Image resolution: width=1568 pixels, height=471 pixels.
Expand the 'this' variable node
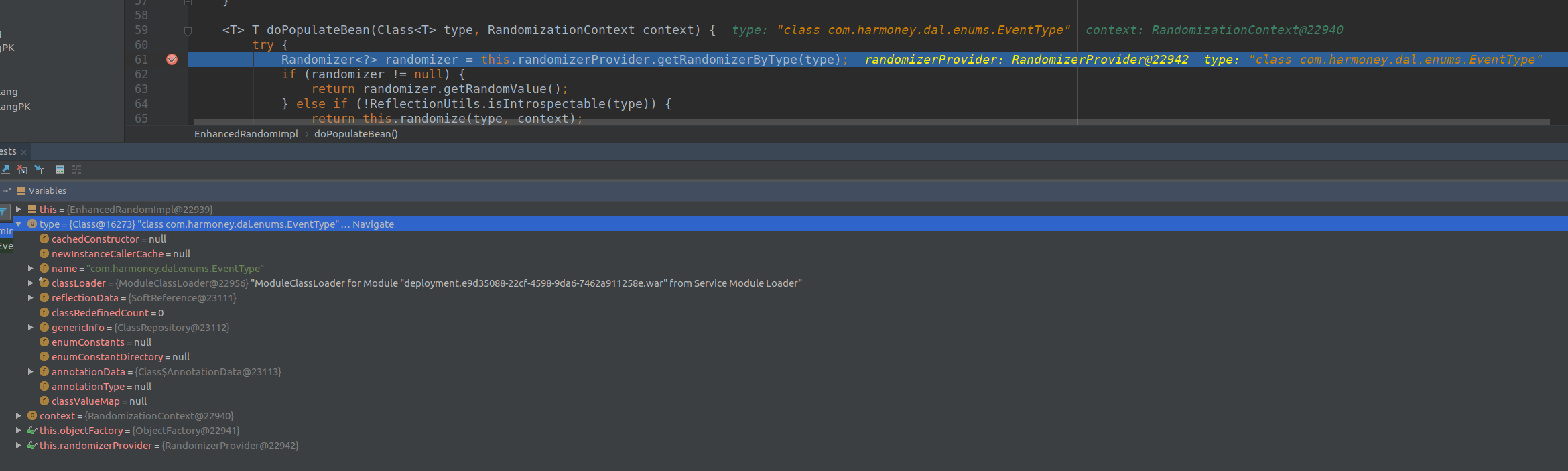tap(19, 210)
